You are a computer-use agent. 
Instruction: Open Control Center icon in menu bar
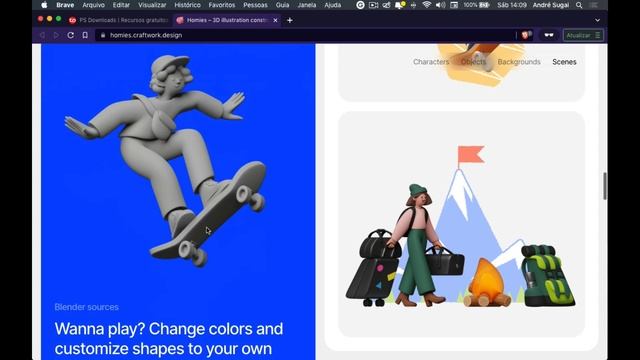point(594,5)
